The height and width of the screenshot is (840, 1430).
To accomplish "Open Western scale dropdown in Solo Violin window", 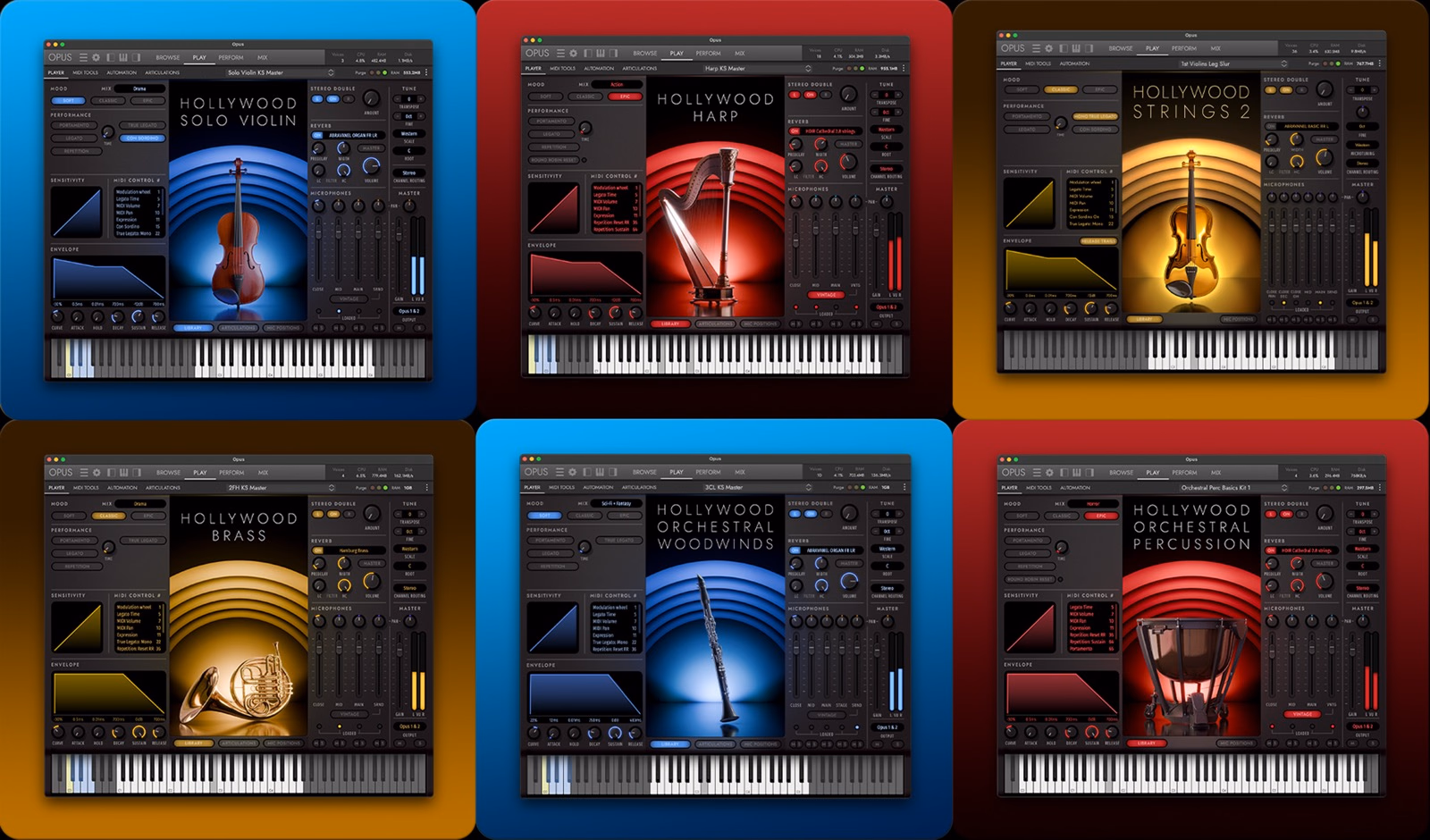I will coord(409,134).
